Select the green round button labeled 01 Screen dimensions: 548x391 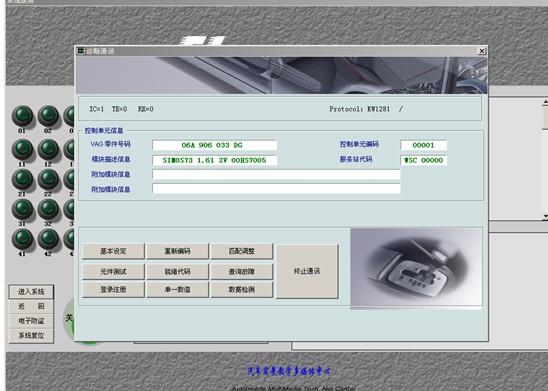coord(22,115)
